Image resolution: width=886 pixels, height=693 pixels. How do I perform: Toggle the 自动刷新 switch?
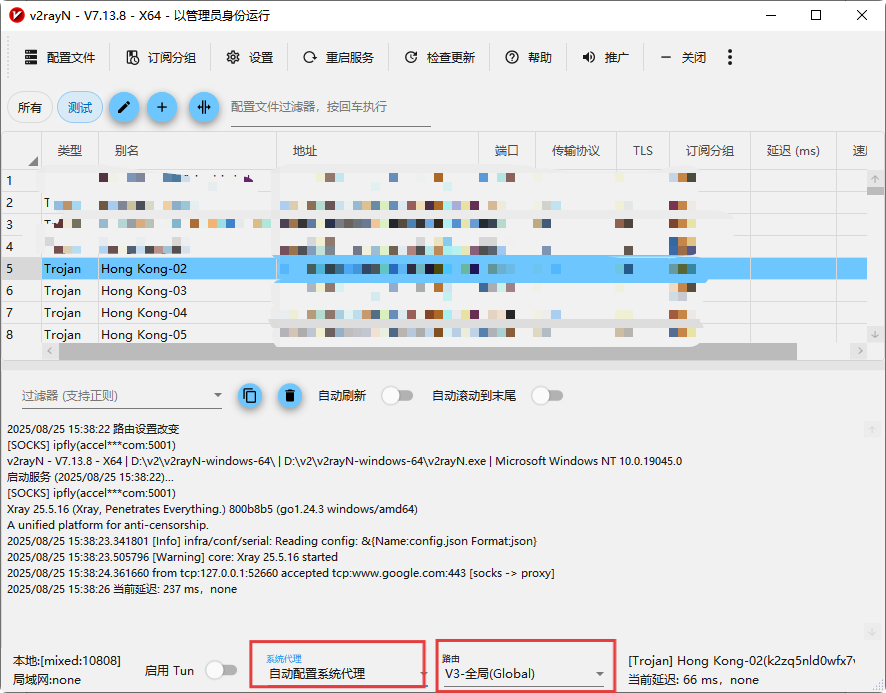tap(396, 396)
